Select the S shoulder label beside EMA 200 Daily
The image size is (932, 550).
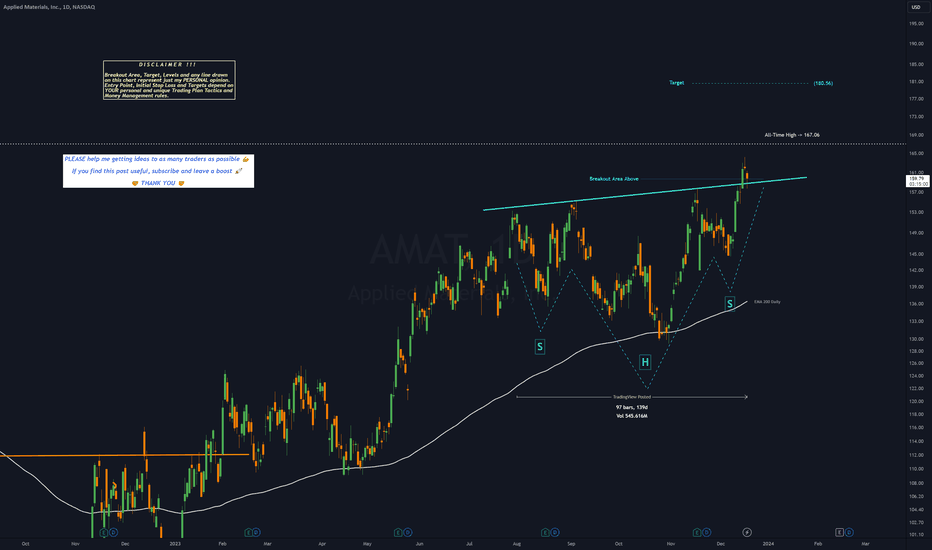pos(730,304)
